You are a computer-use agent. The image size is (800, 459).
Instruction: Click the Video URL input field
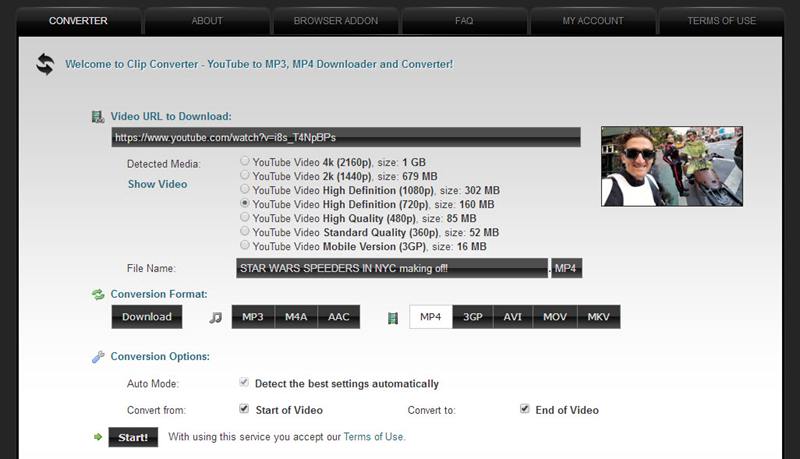346,137
